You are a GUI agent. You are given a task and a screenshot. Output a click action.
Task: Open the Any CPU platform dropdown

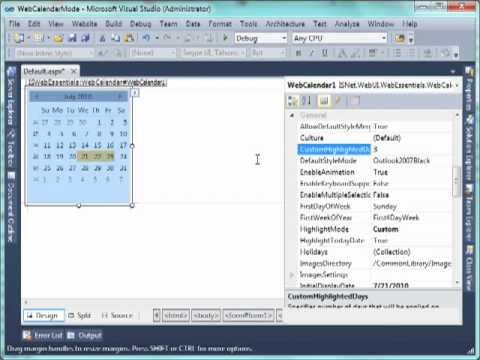click(x=339, y=38)
